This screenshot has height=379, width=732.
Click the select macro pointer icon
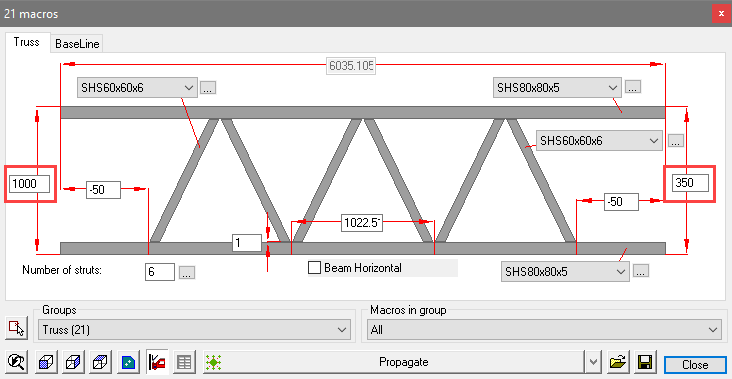(16, 328)
